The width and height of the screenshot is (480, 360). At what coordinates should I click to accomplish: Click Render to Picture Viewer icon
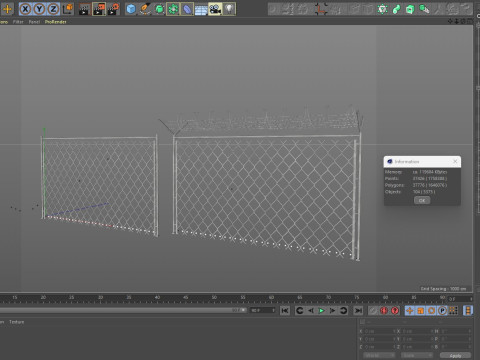tap(99, 9)
